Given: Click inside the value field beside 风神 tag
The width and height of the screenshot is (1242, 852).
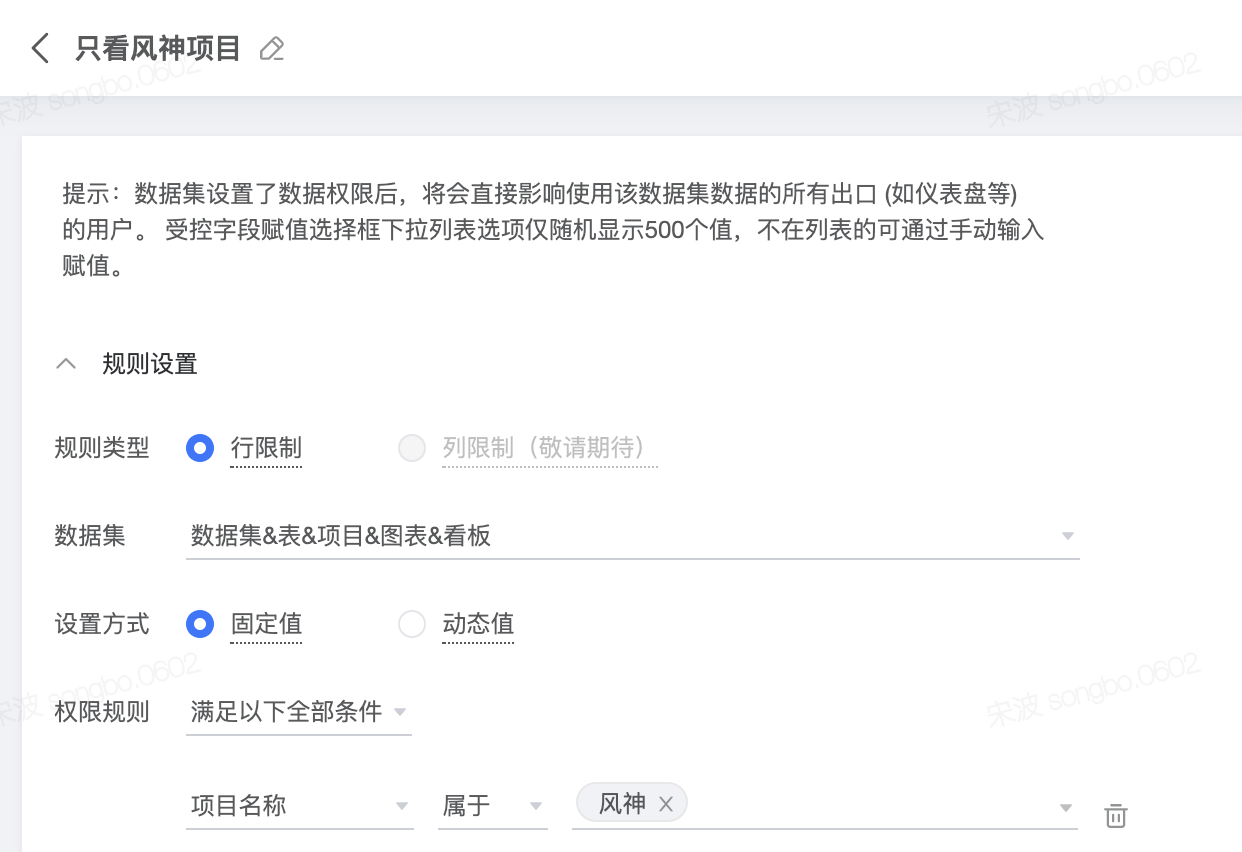Looking at the screenshot, I should pos(870,804).
